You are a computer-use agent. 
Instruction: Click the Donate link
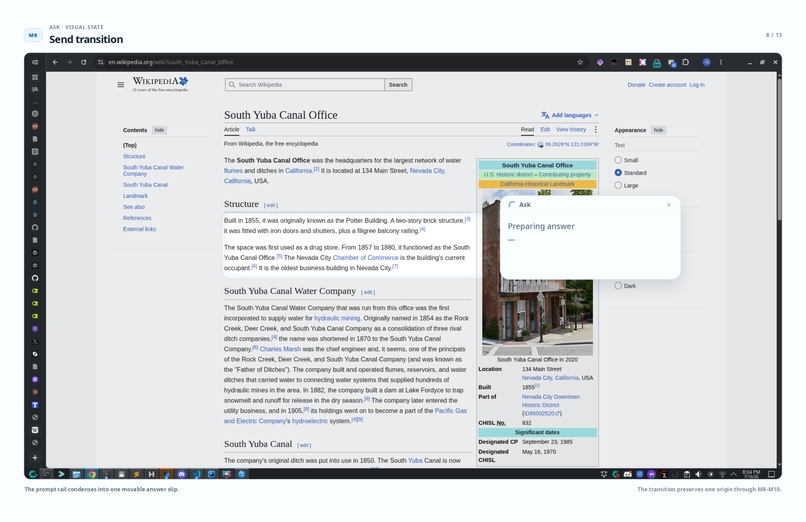636,85
